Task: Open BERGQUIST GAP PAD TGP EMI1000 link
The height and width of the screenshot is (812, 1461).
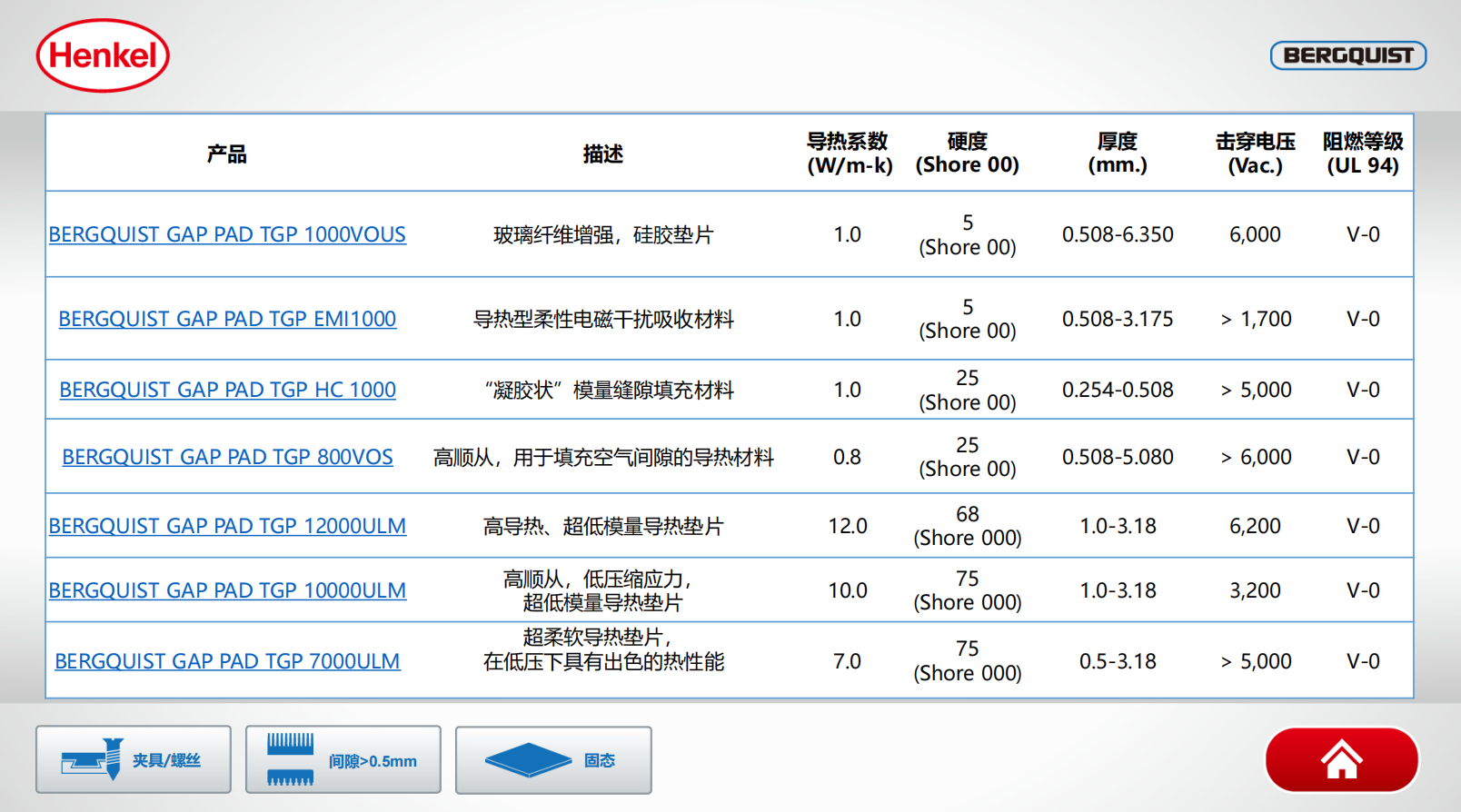Action: tap(227, 319)
